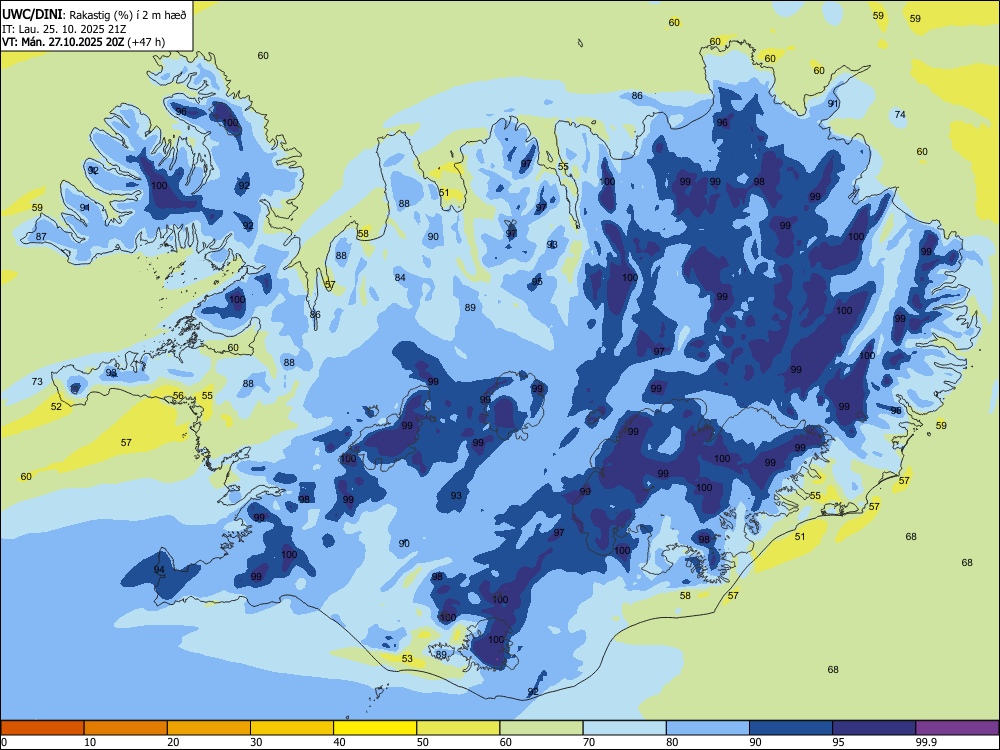
Task: Pick the yellow-green 50–60 legend swatch
Action: [x=459, y=728]
